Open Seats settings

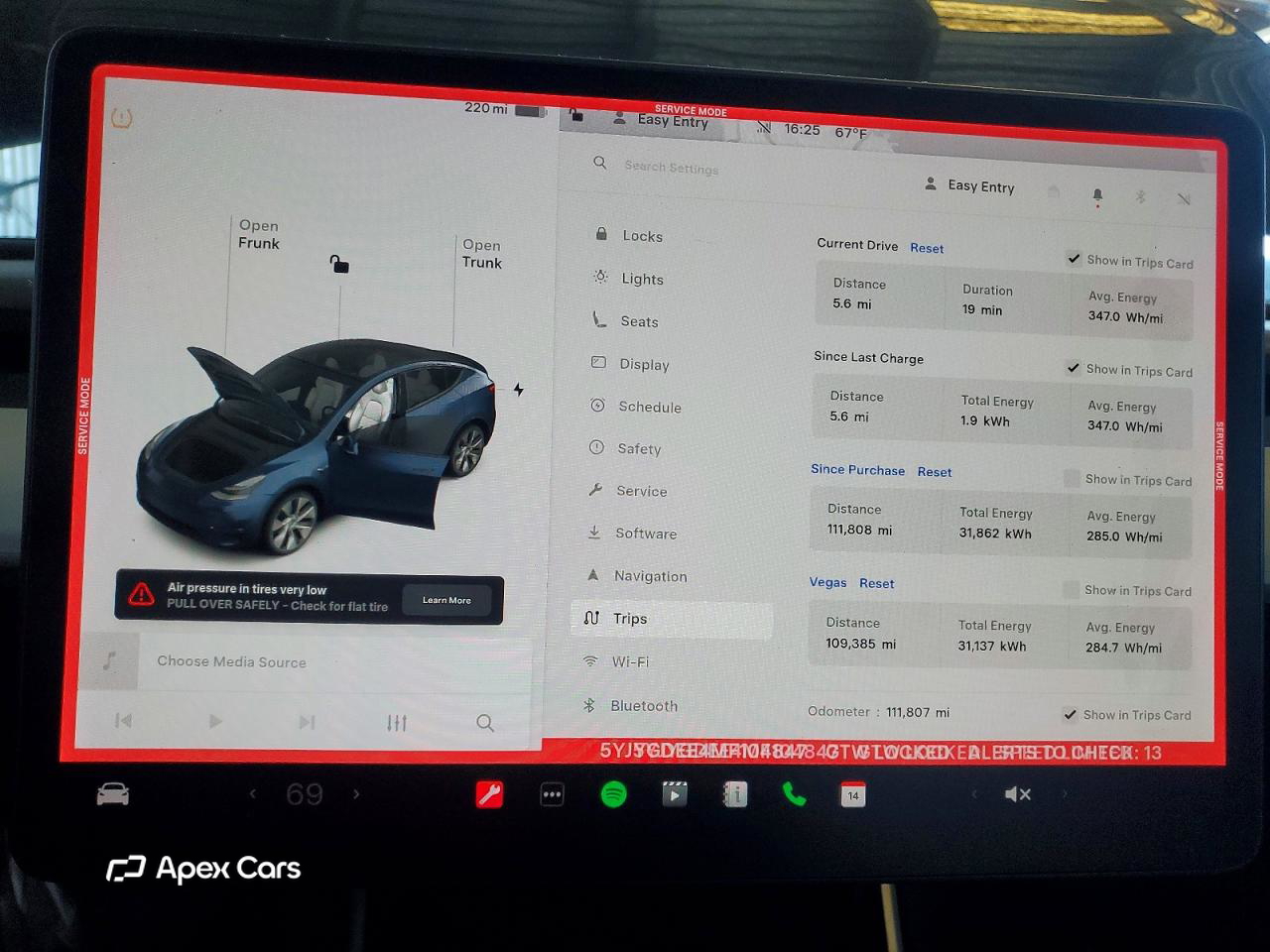pos(625,321)
